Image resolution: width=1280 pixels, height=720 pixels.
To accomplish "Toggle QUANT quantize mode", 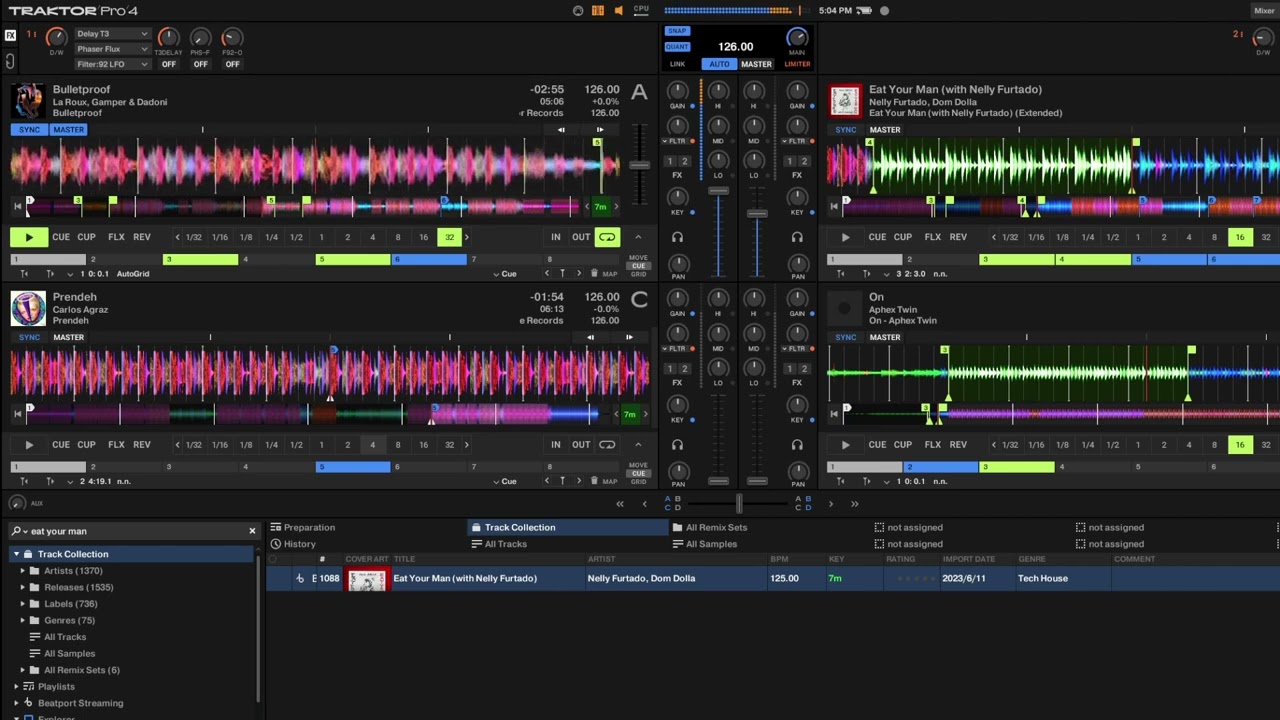I will tap(677, 47).
